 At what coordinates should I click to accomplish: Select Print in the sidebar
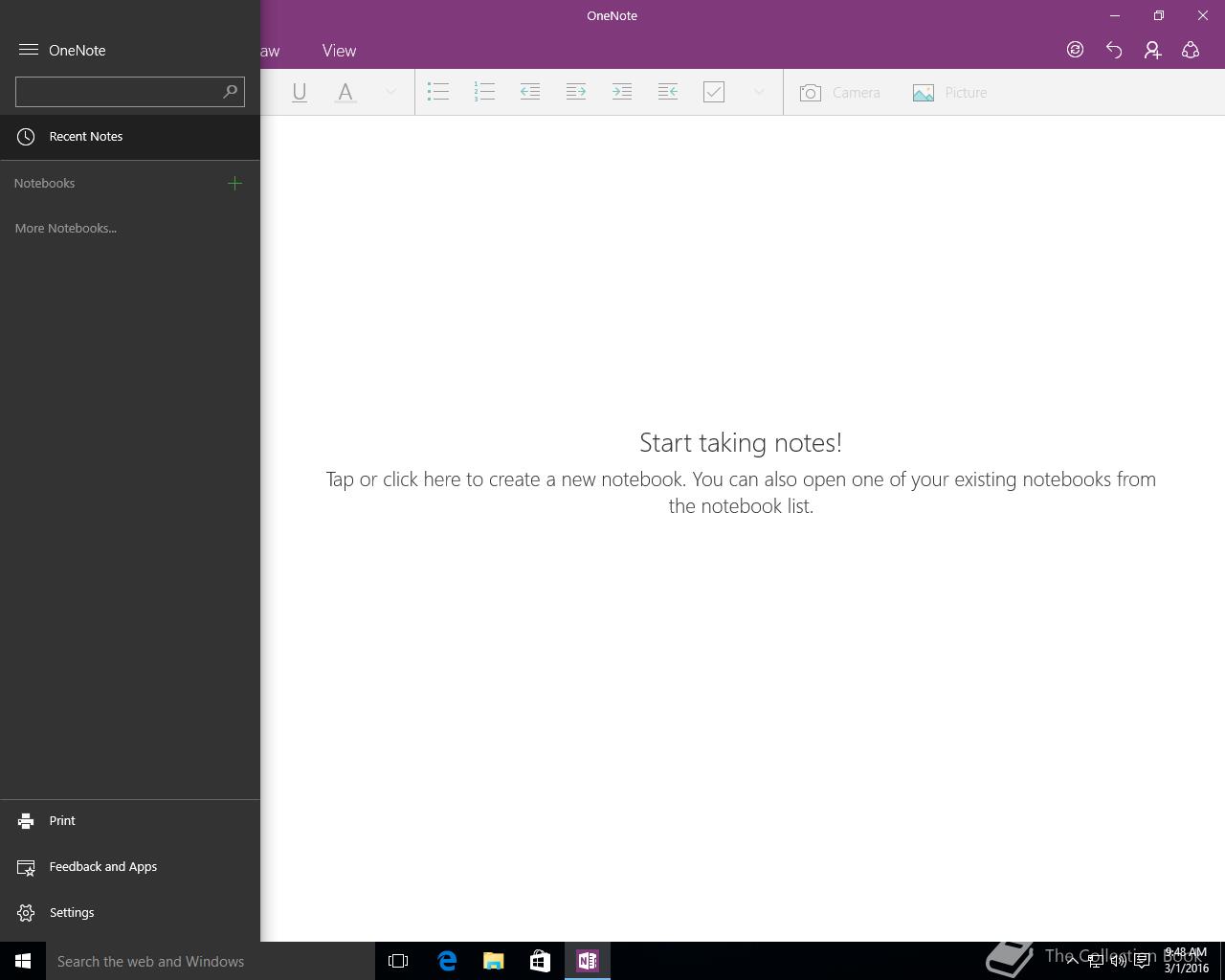click(x=130, y=820)
